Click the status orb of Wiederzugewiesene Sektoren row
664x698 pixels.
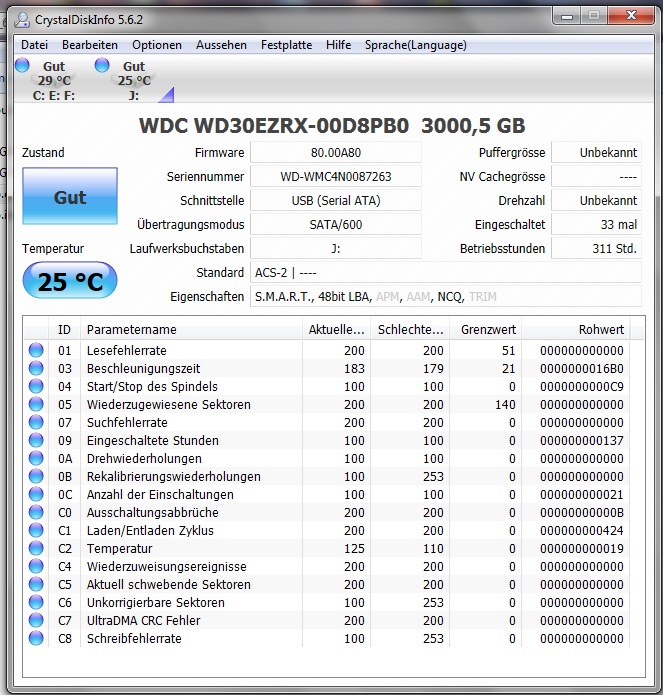tap(36, 404)
